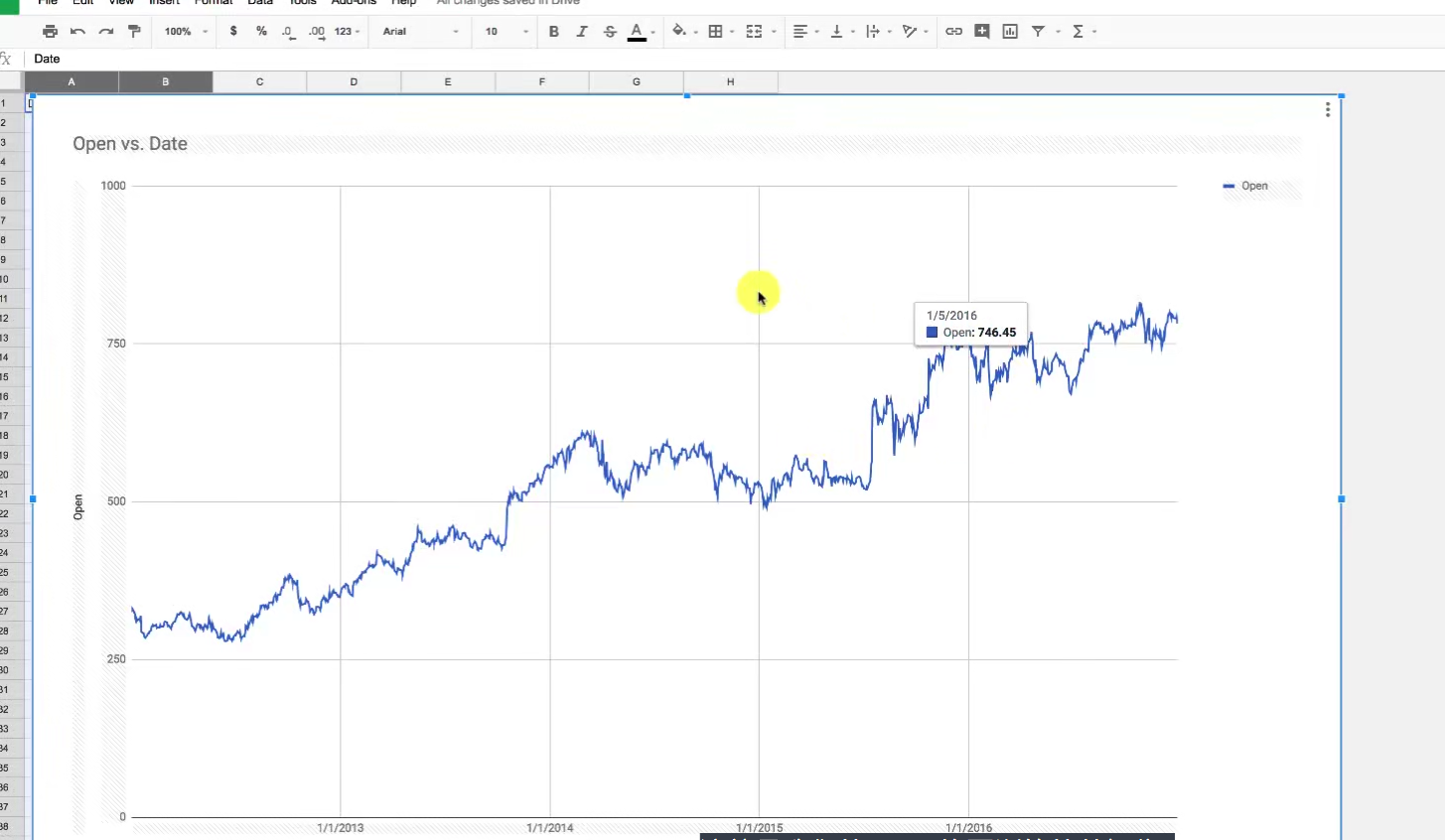Add a comment using the comment icon
The height and width of the screenshot is (840, 1445).
[982, 32]
